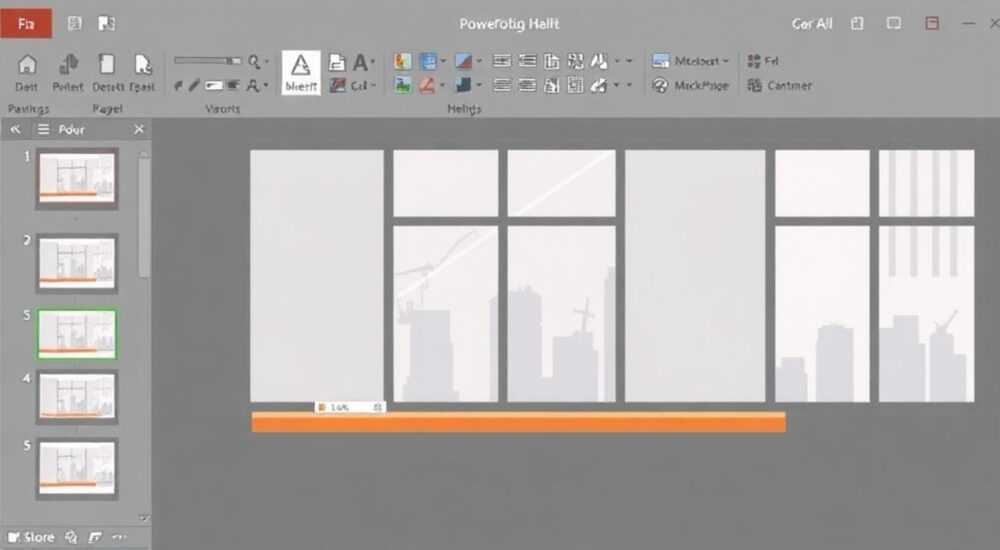The width and height of the screenshot is (1000, 550).
Task: Click the slide panel vertical scrollbar
Action: (x=144, y=217)
